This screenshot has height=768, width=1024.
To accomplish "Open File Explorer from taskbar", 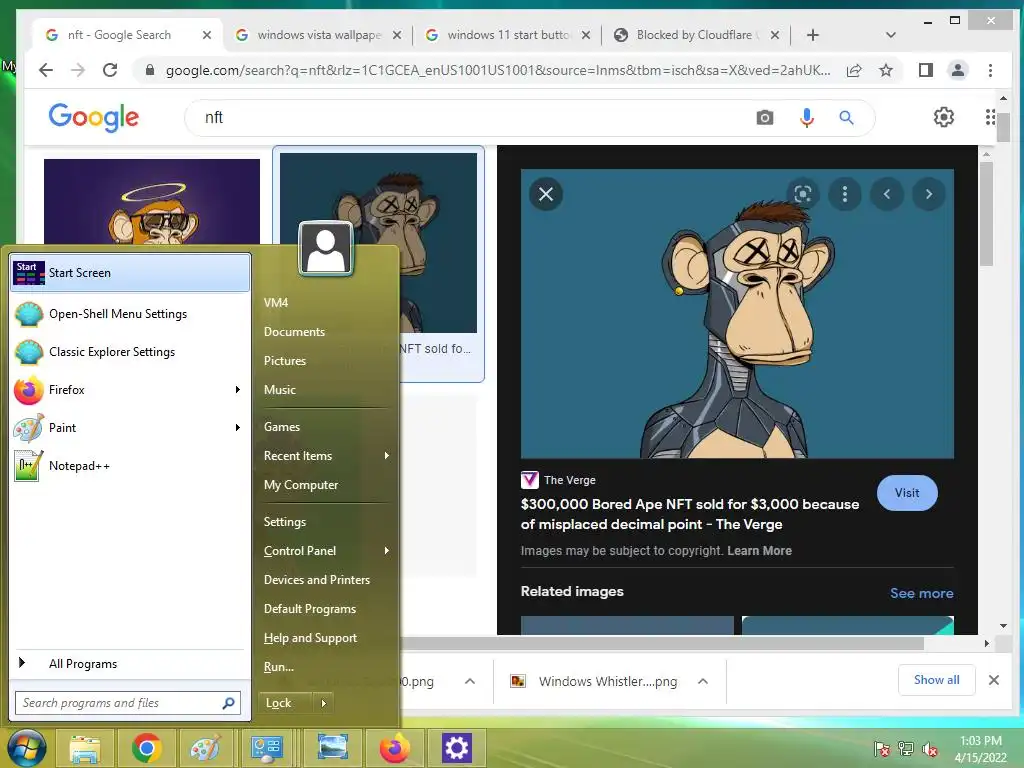I will tap(85, 748).
